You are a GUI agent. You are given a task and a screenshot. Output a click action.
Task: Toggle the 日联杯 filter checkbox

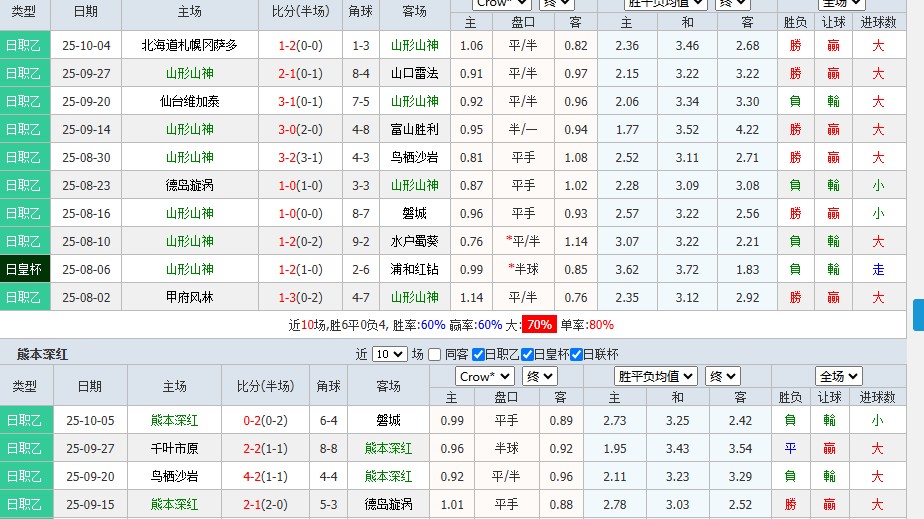(x=577, y=354)
